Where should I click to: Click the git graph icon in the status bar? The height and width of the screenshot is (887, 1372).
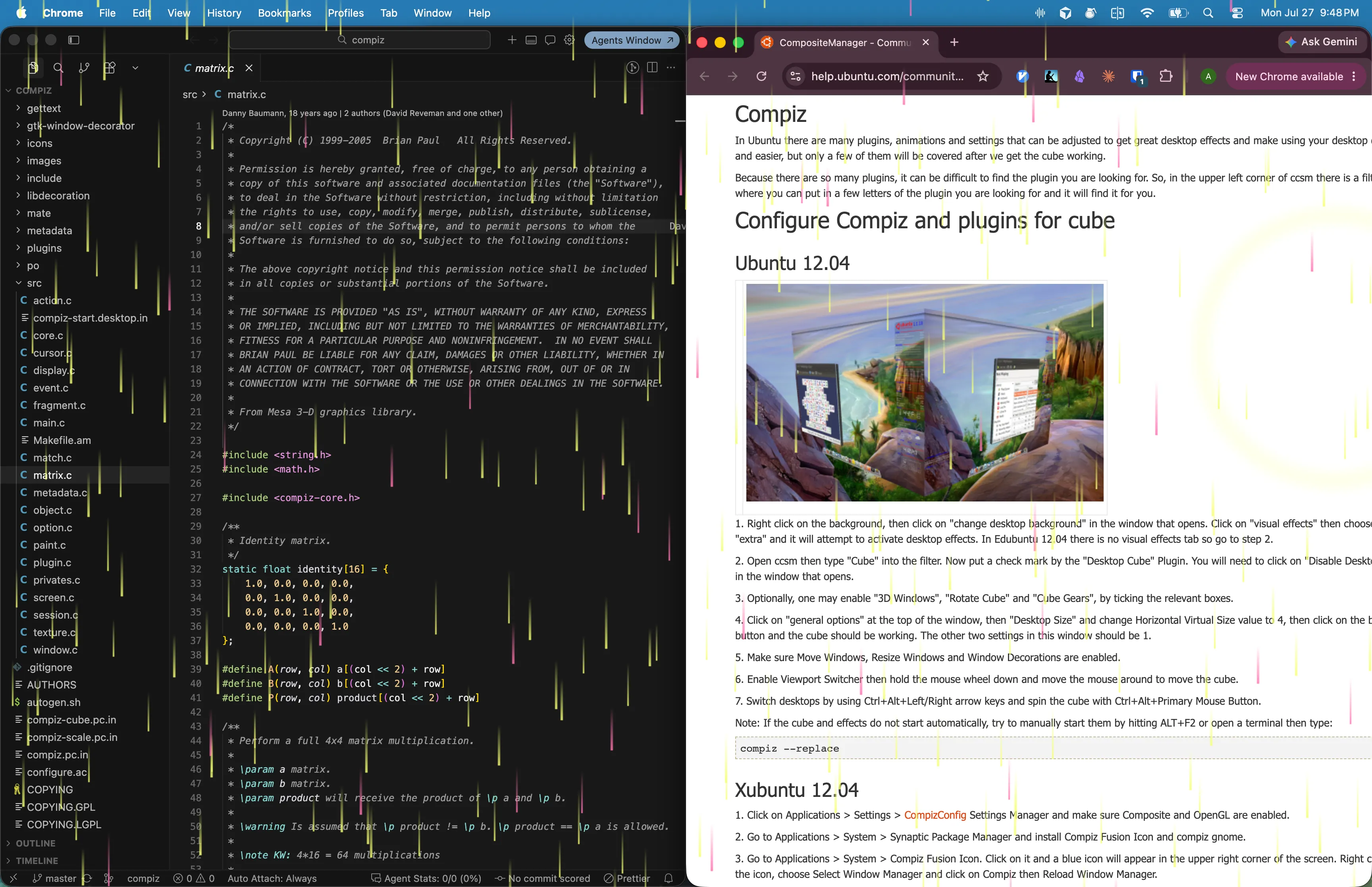108,878
